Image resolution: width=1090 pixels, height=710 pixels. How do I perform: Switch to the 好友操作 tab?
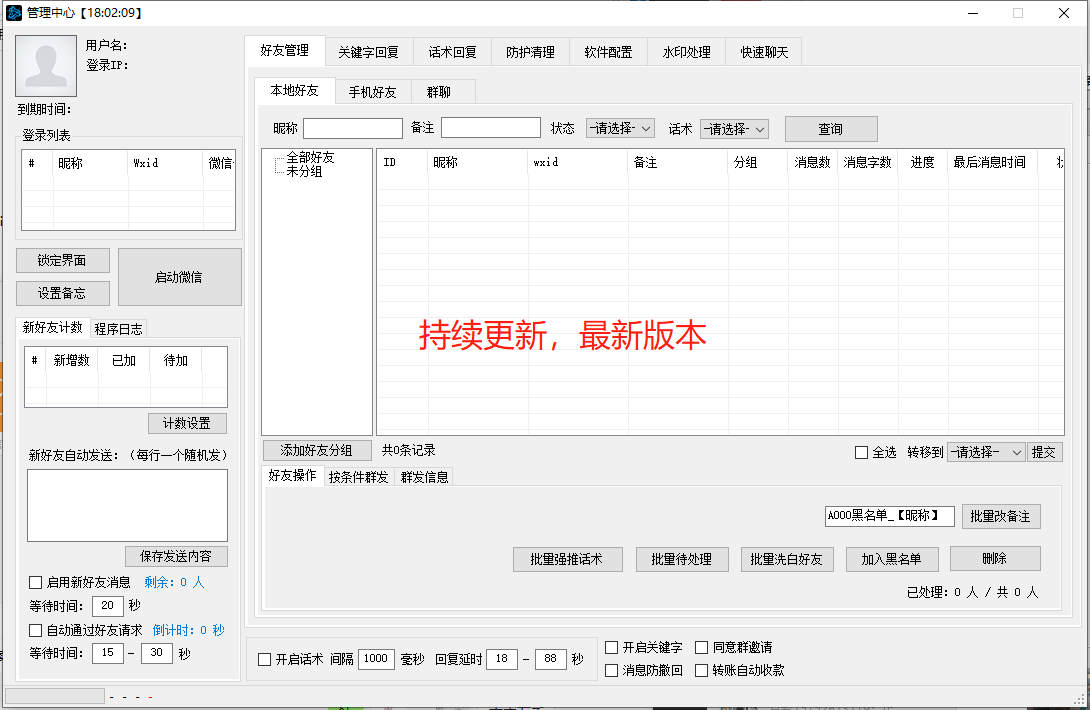(x=293, y=475)
